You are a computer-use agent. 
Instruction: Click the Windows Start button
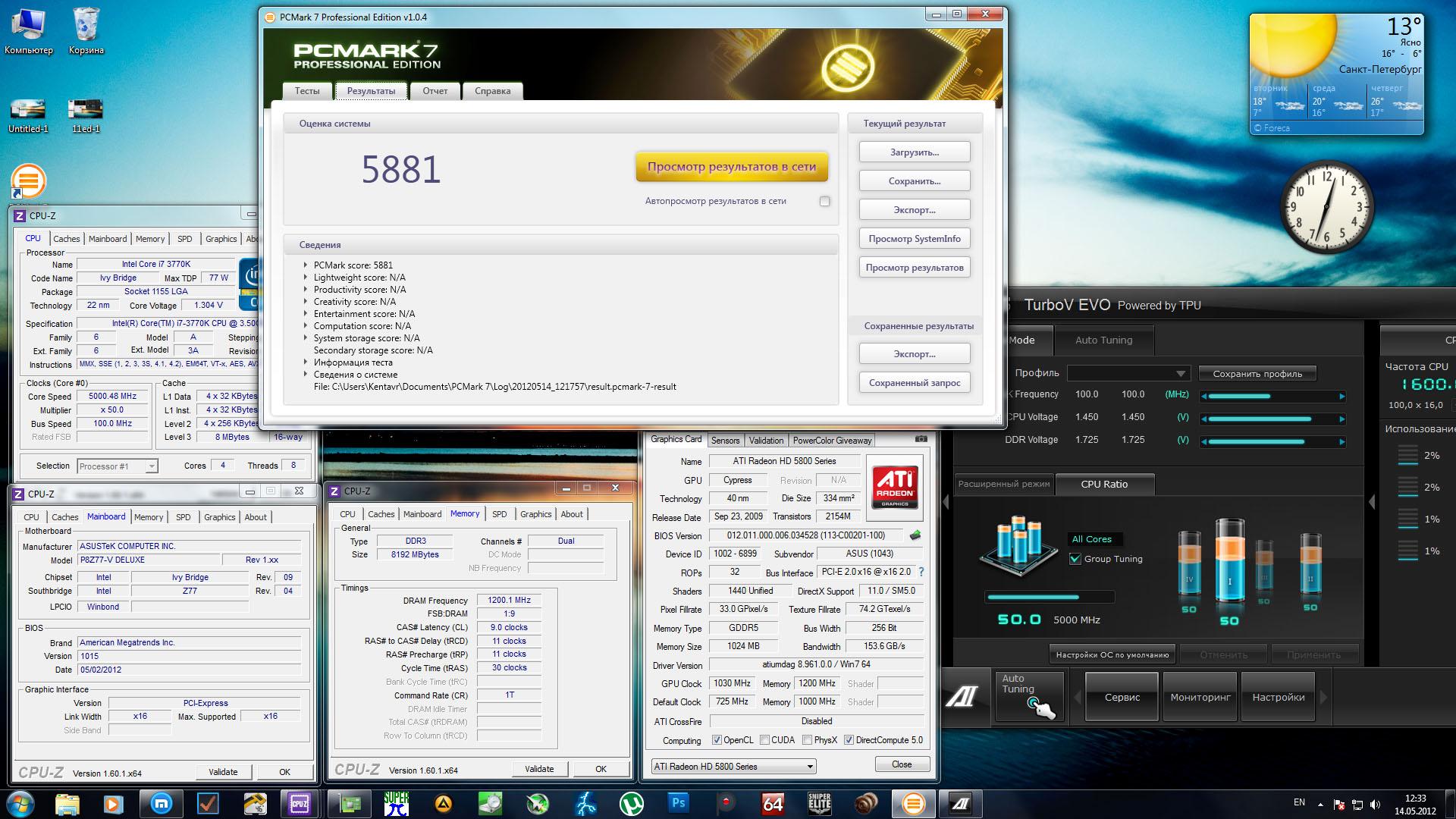point(20,803)
